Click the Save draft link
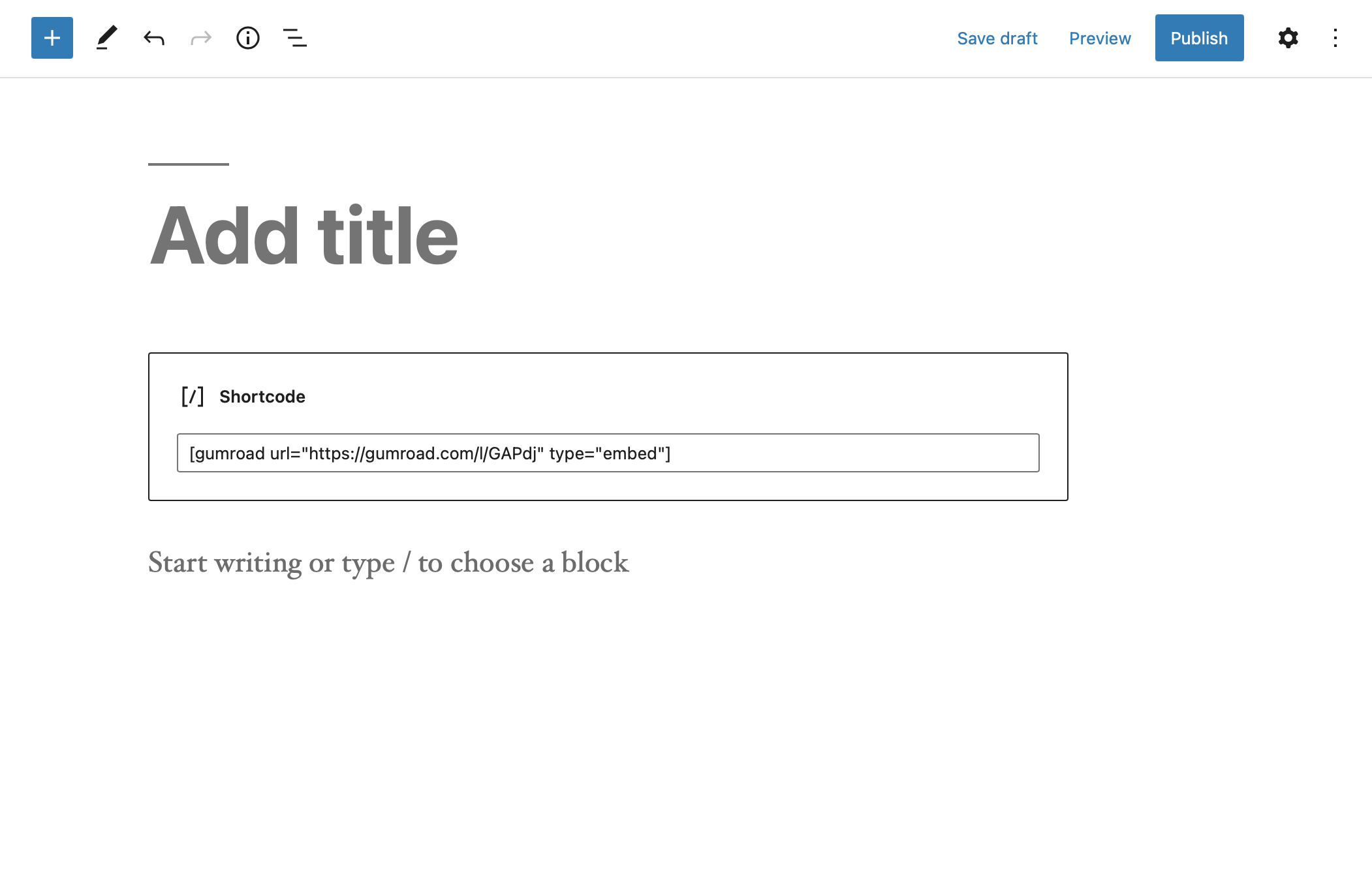Screen dimensions: 1372x873 (x=997, y=38)
